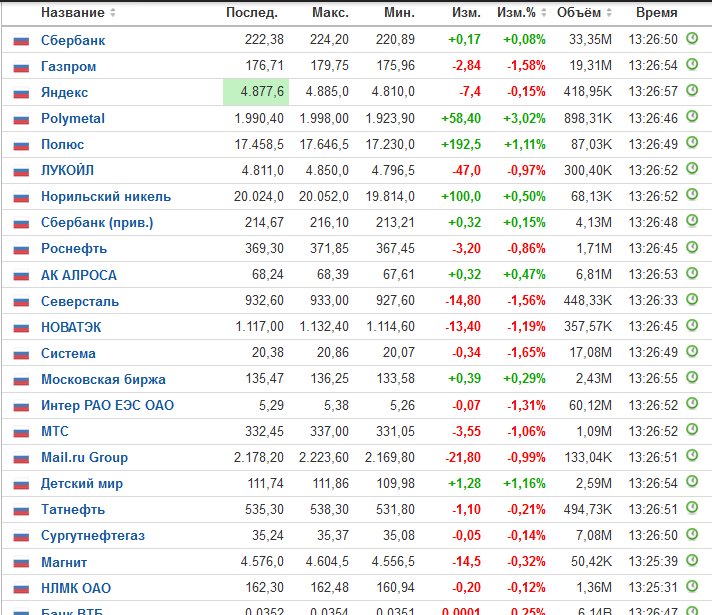Click the clock icon in the Детский мир row
The image size is (712, 615).
[x=692, y=481]
